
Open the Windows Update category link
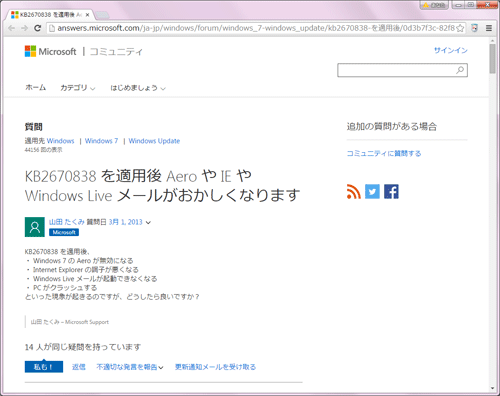[x=154, y=141]
